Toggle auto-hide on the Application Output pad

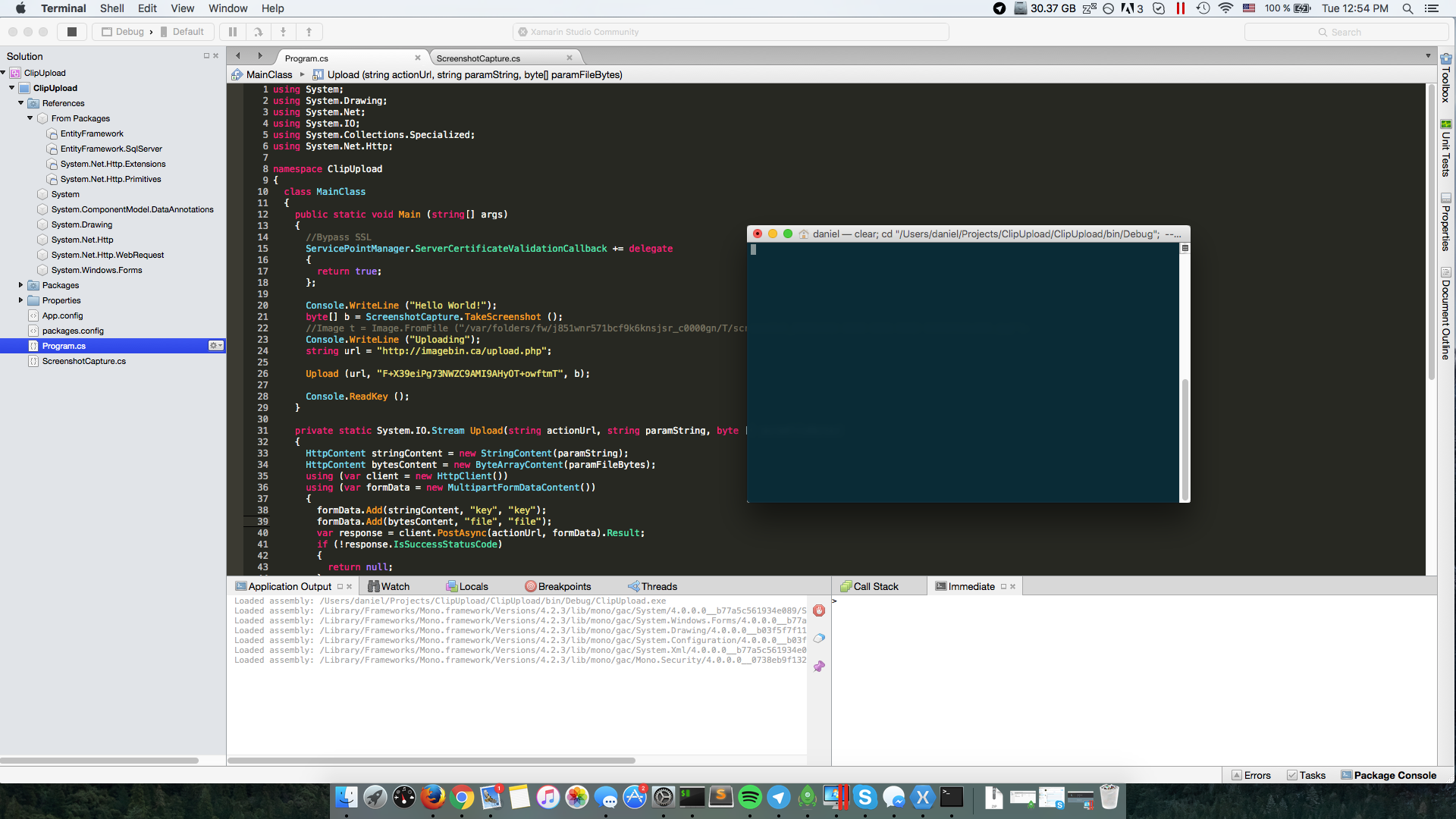tap(340, 587)
